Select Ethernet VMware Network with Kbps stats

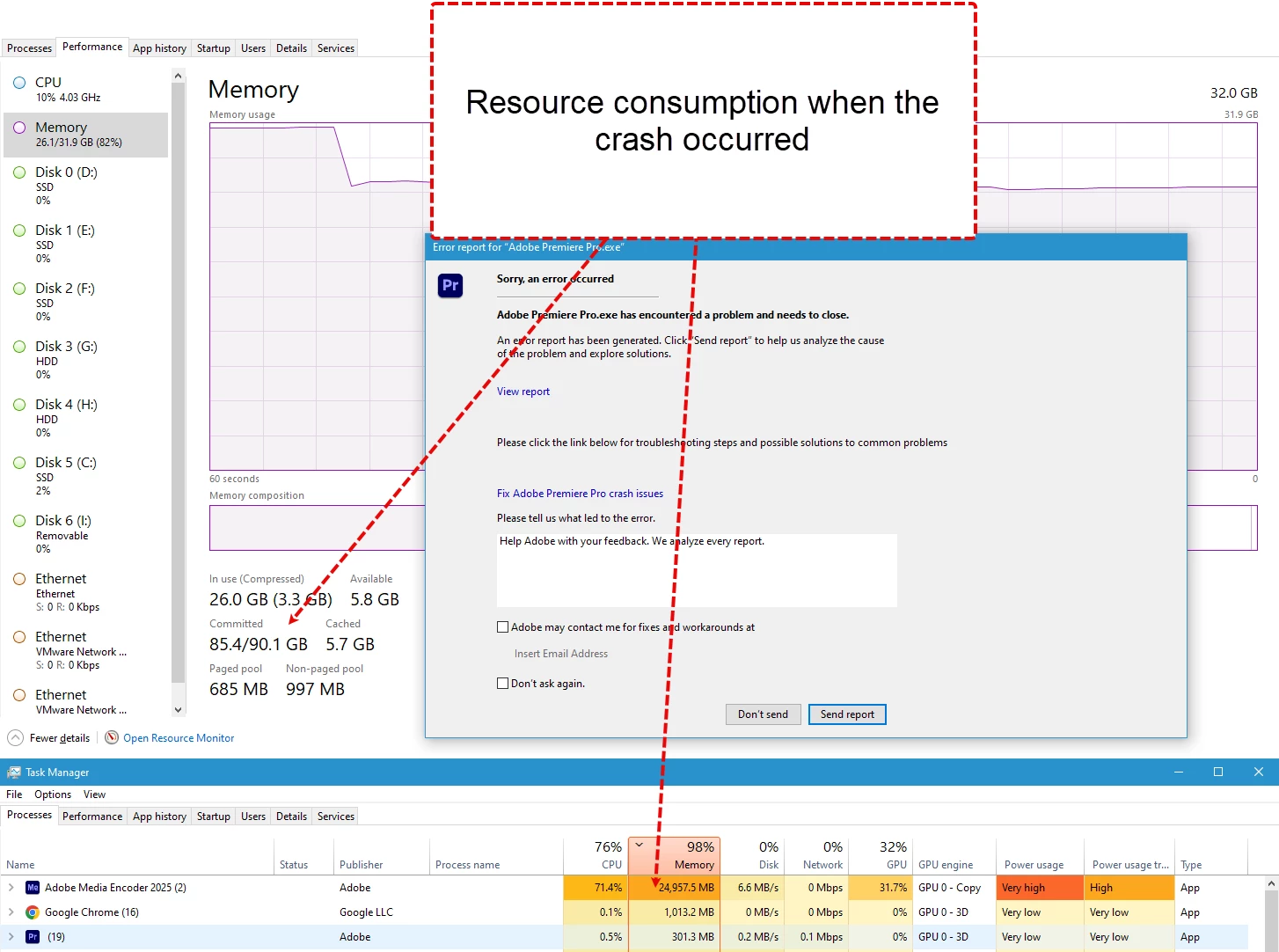[85, 650]
